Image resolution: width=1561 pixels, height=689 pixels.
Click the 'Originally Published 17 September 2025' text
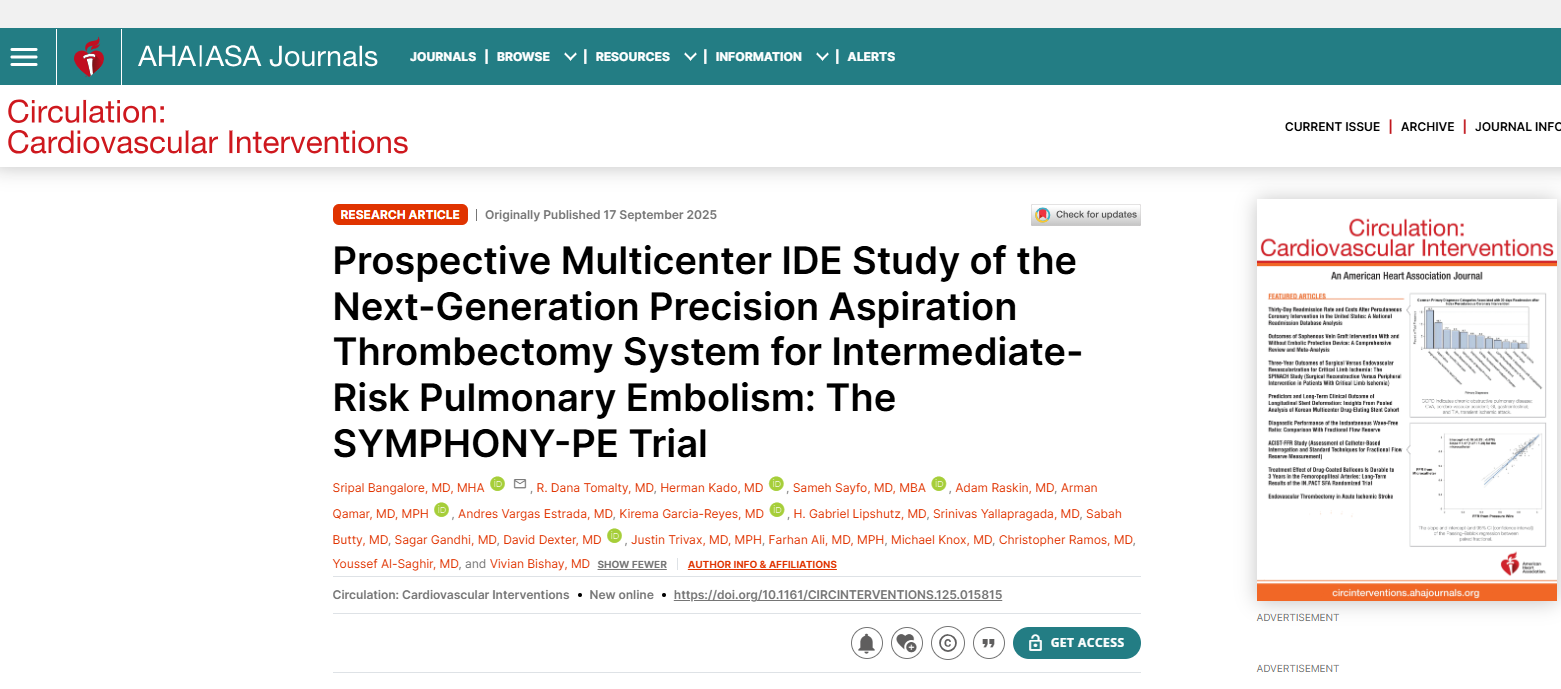(x=601, y=215)
